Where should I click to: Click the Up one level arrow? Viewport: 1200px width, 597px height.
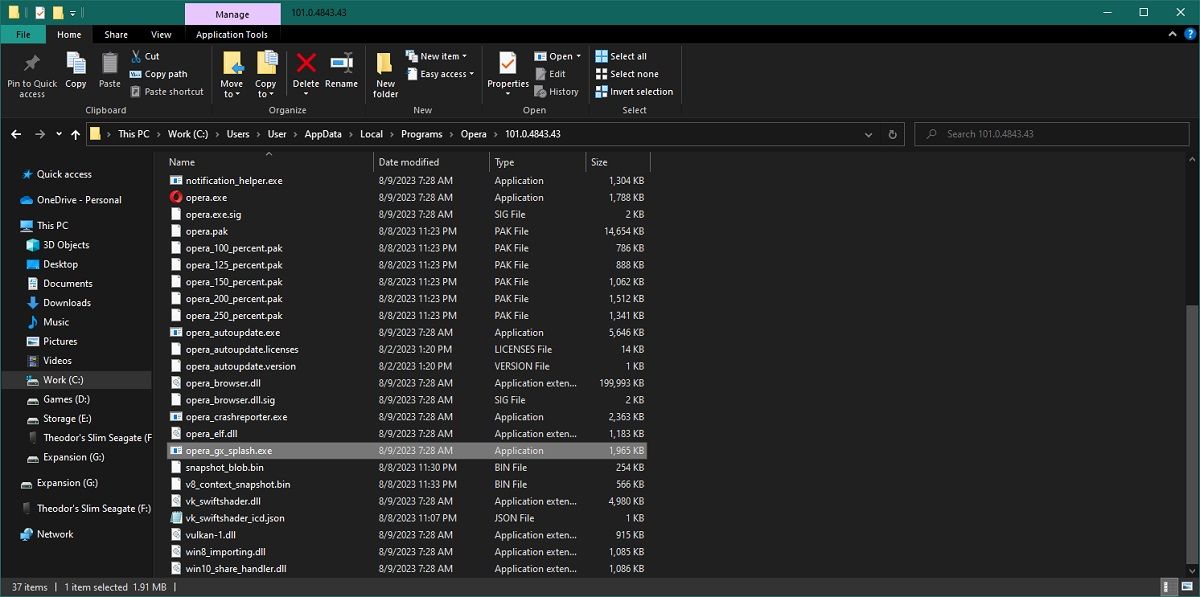click(75, 134)
